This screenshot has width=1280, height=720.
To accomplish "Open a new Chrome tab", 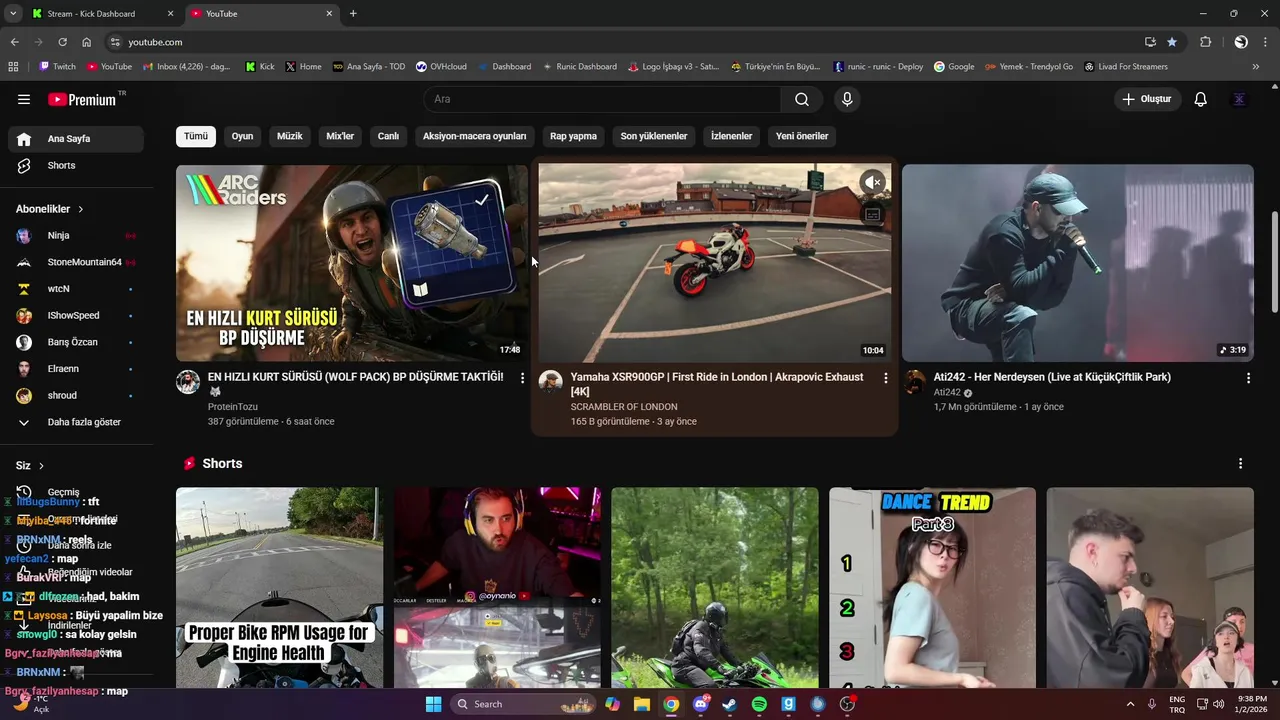I will tap(353, 14).
